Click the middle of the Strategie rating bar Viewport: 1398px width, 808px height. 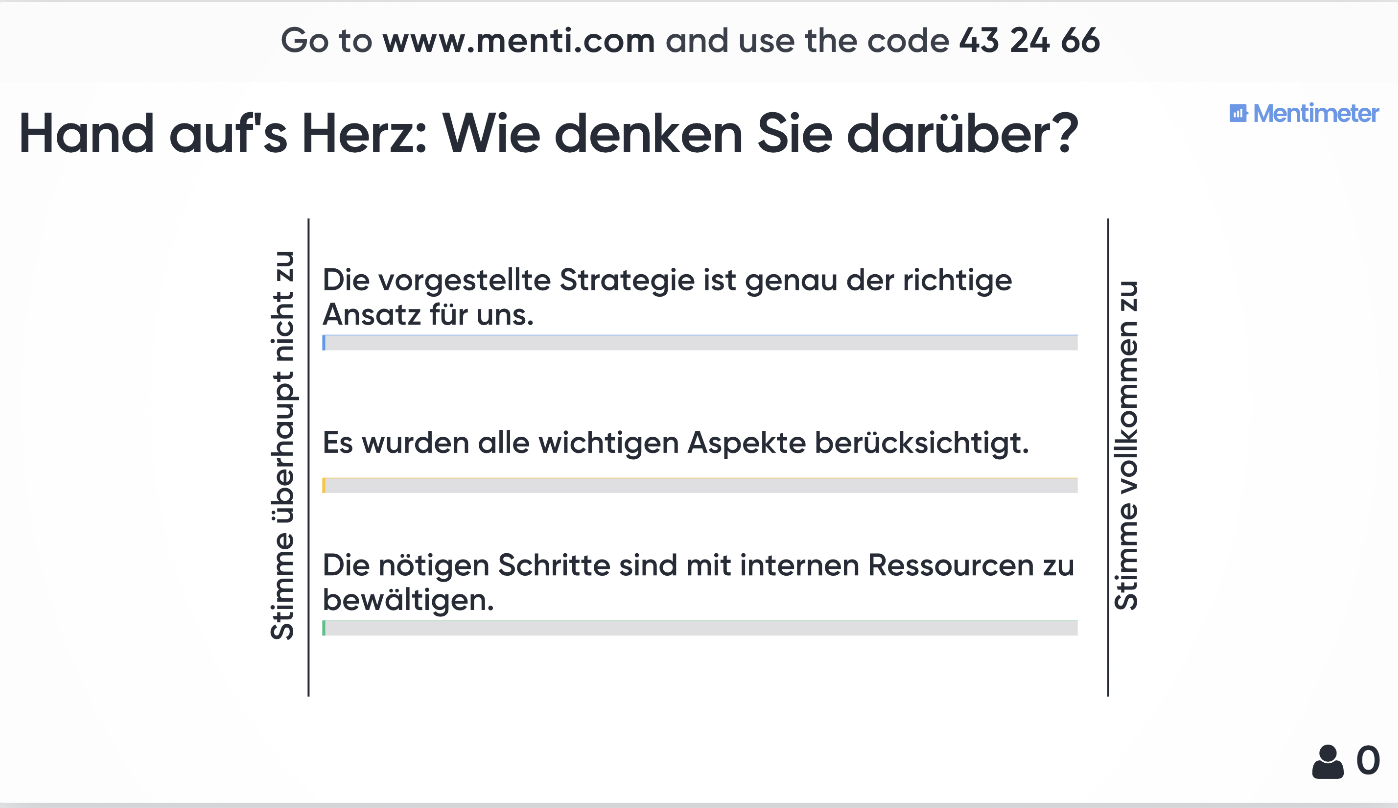click(x=700, y=342)
